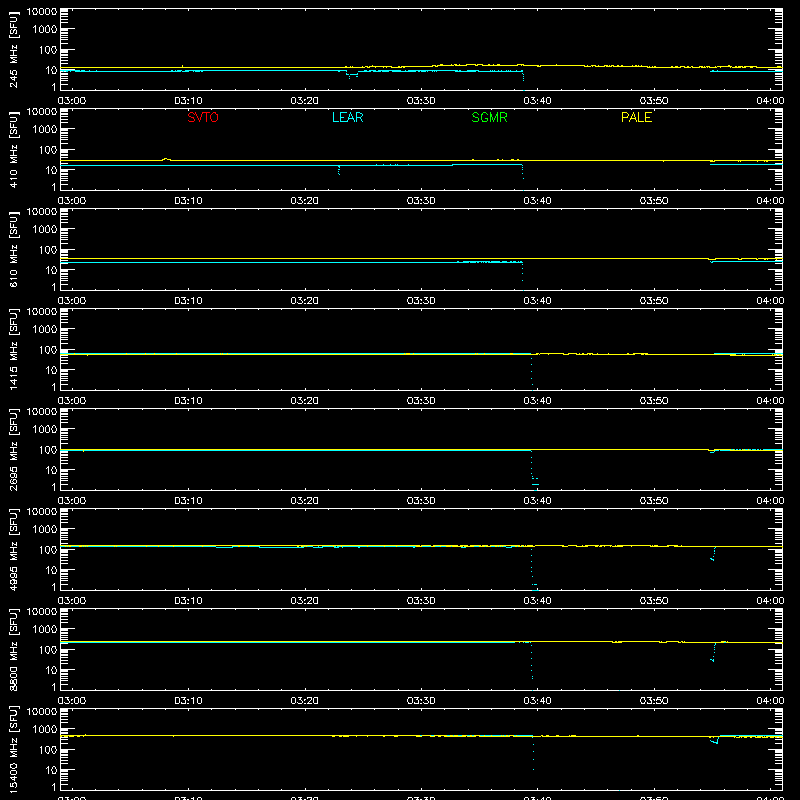Click 03:20 tick under the 2695 MHz plot
Viewport: 800px width, 800px height.
(x=305, y=501)
